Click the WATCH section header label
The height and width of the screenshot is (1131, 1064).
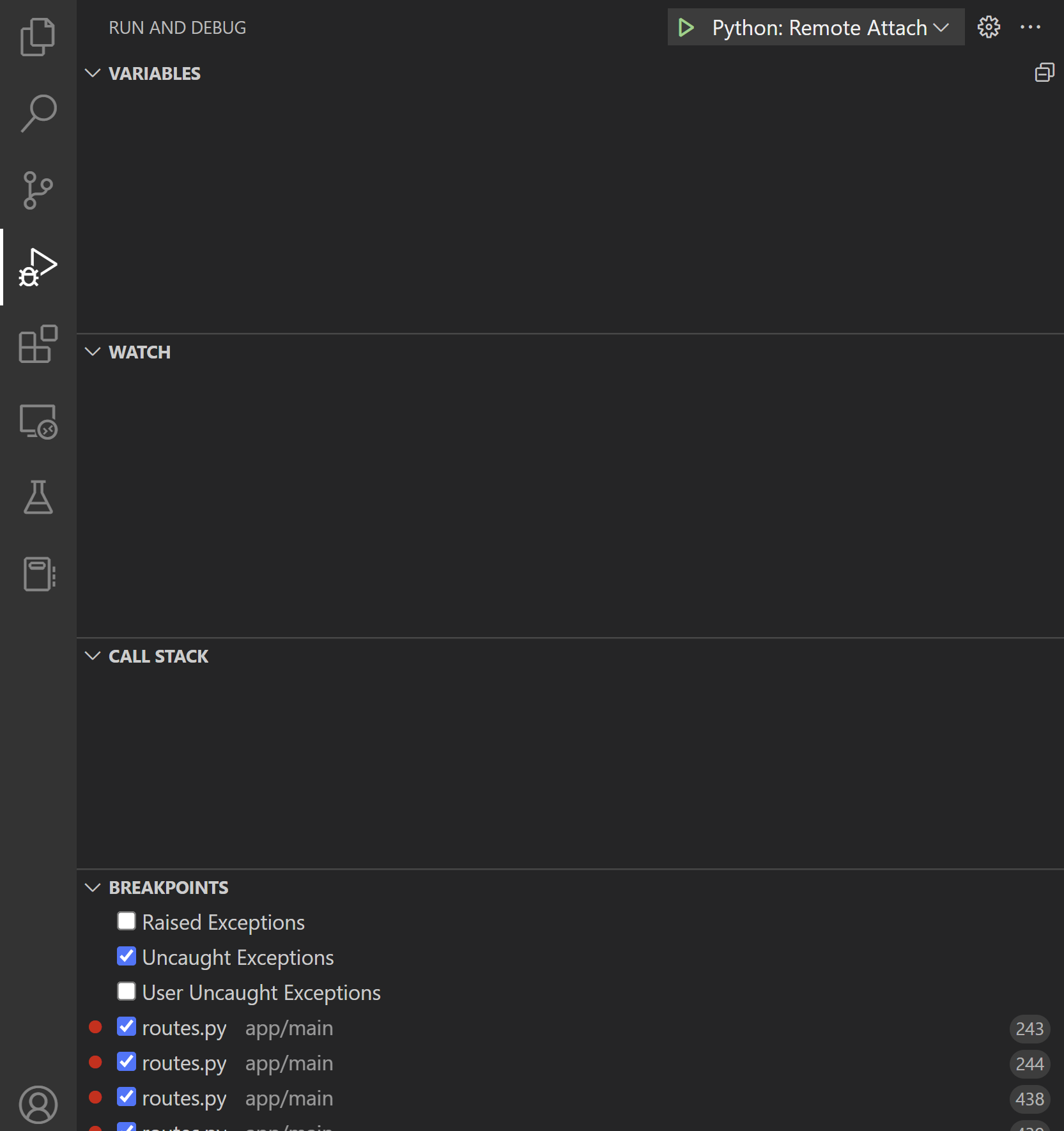[x=140, y=353]
